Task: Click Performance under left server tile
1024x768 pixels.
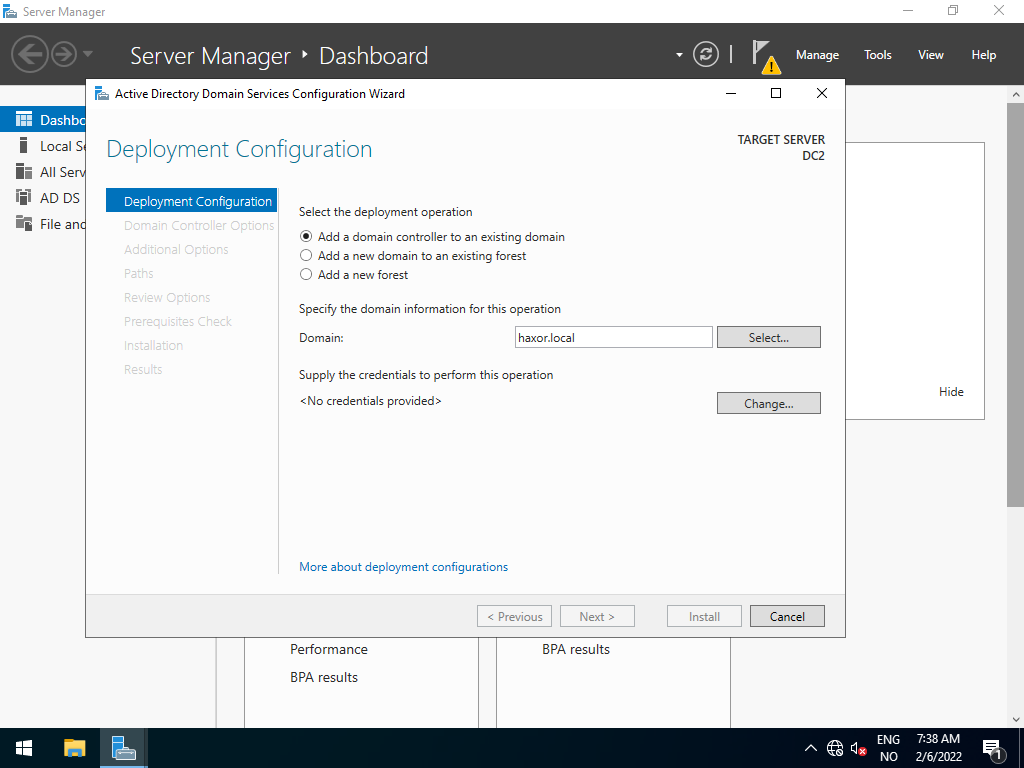Action: [328, 649]
